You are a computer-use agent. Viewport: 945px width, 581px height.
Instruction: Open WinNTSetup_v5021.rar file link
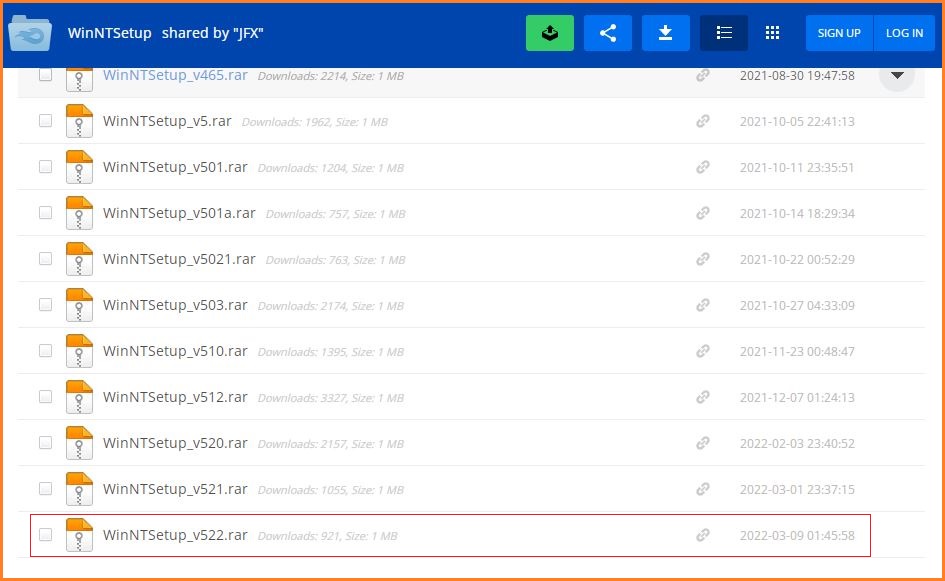[179, 259]
